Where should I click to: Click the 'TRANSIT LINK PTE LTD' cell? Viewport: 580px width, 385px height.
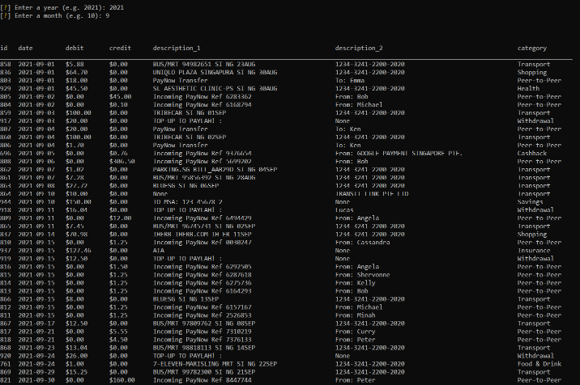372,194
